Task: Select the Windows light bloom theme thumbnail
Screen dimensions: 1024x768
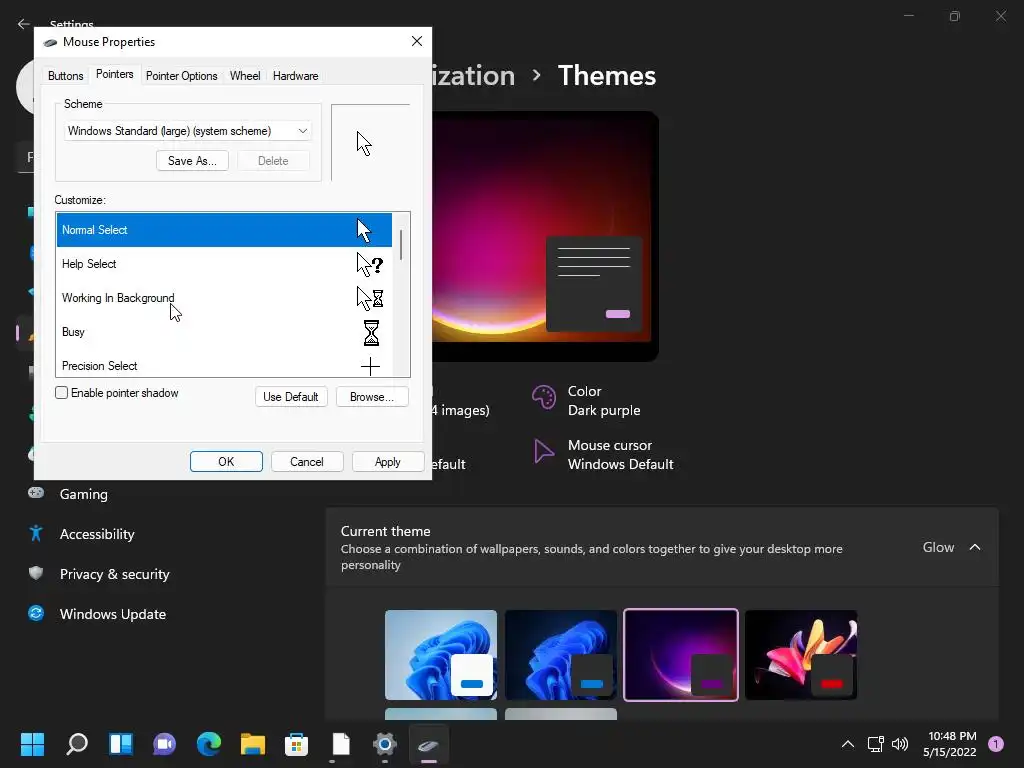Action: tap(441, 655)
